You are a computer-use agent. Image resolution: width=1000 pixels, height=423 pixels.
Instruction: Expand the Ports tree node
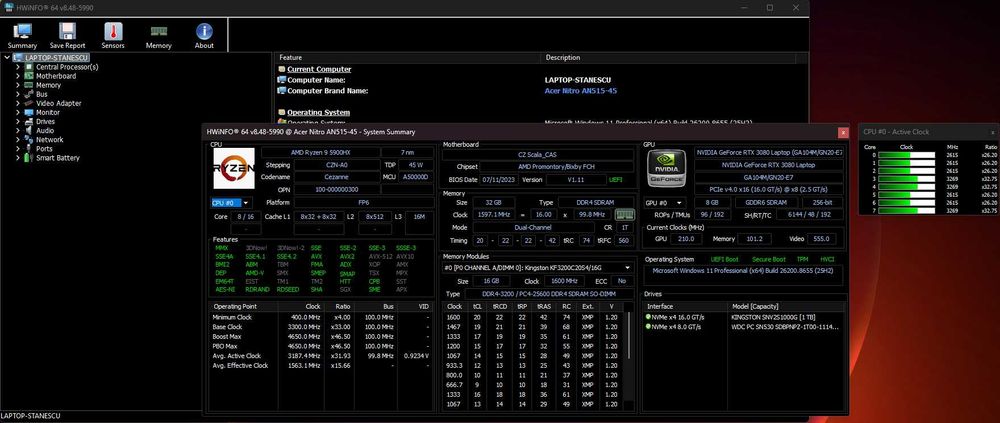[18, 149]
